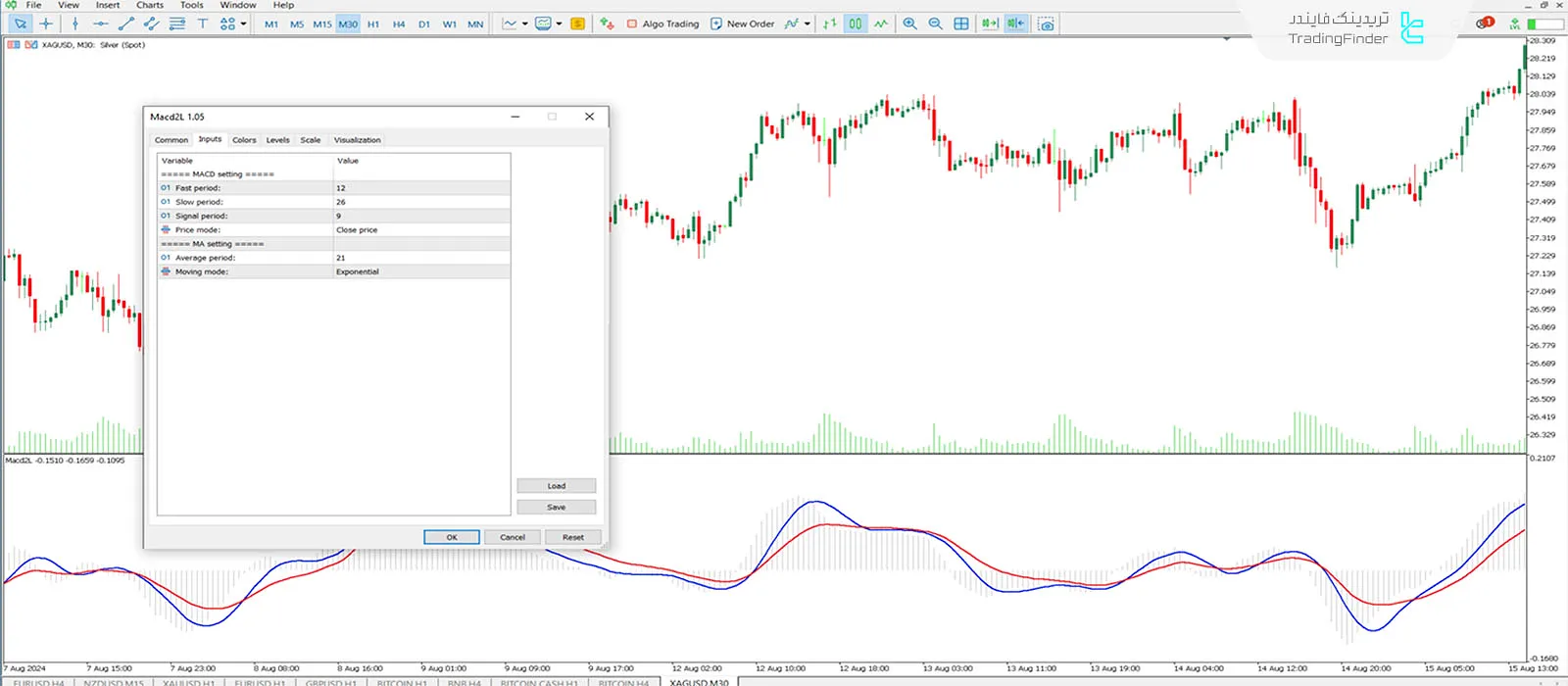Expand the chart type dropdown arrow
Viewport: 1568px width, 686px height.
[525, 24]
